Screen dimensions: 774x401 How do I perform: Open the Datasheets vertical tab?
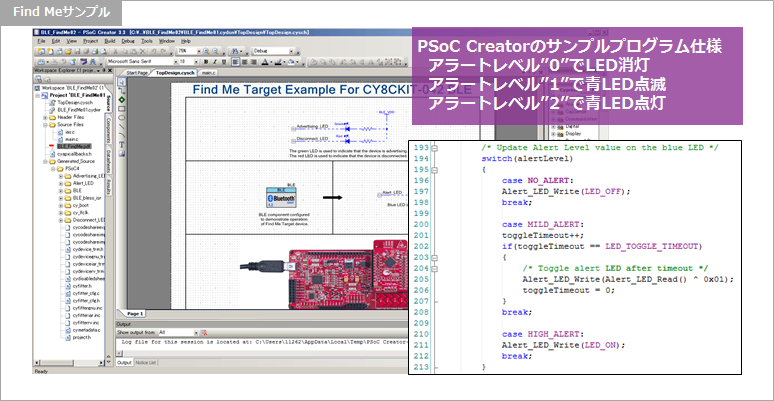pyautogui.click(x=109, y=160)
